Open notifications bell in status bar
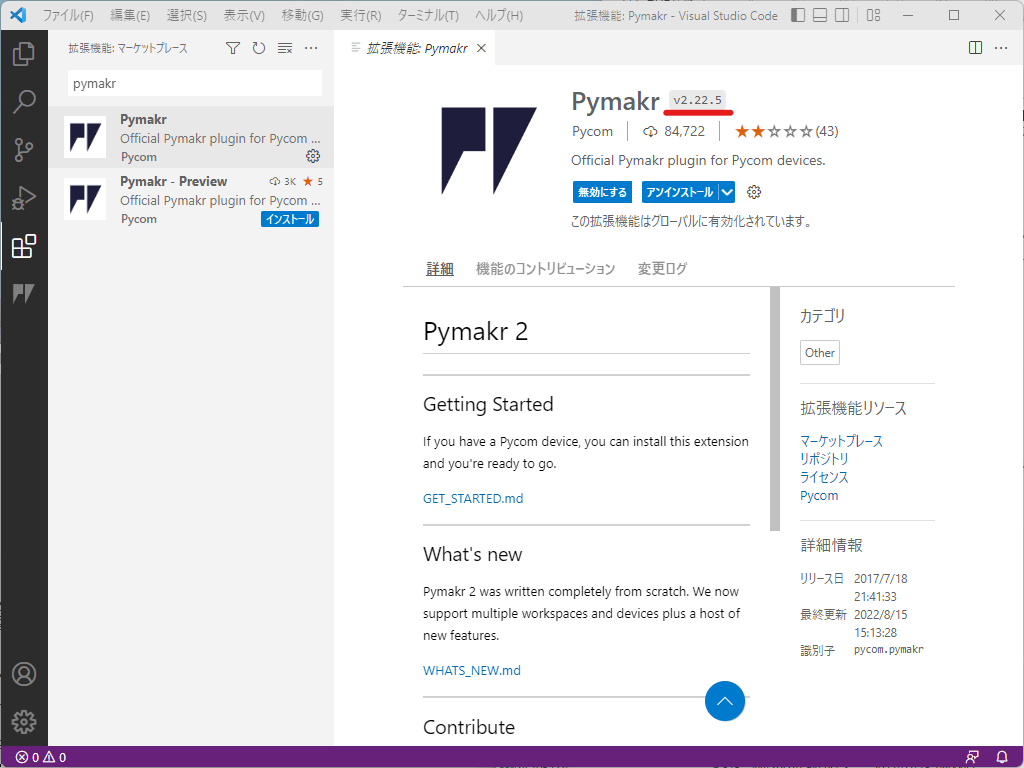 click(x=1002, y=757)
